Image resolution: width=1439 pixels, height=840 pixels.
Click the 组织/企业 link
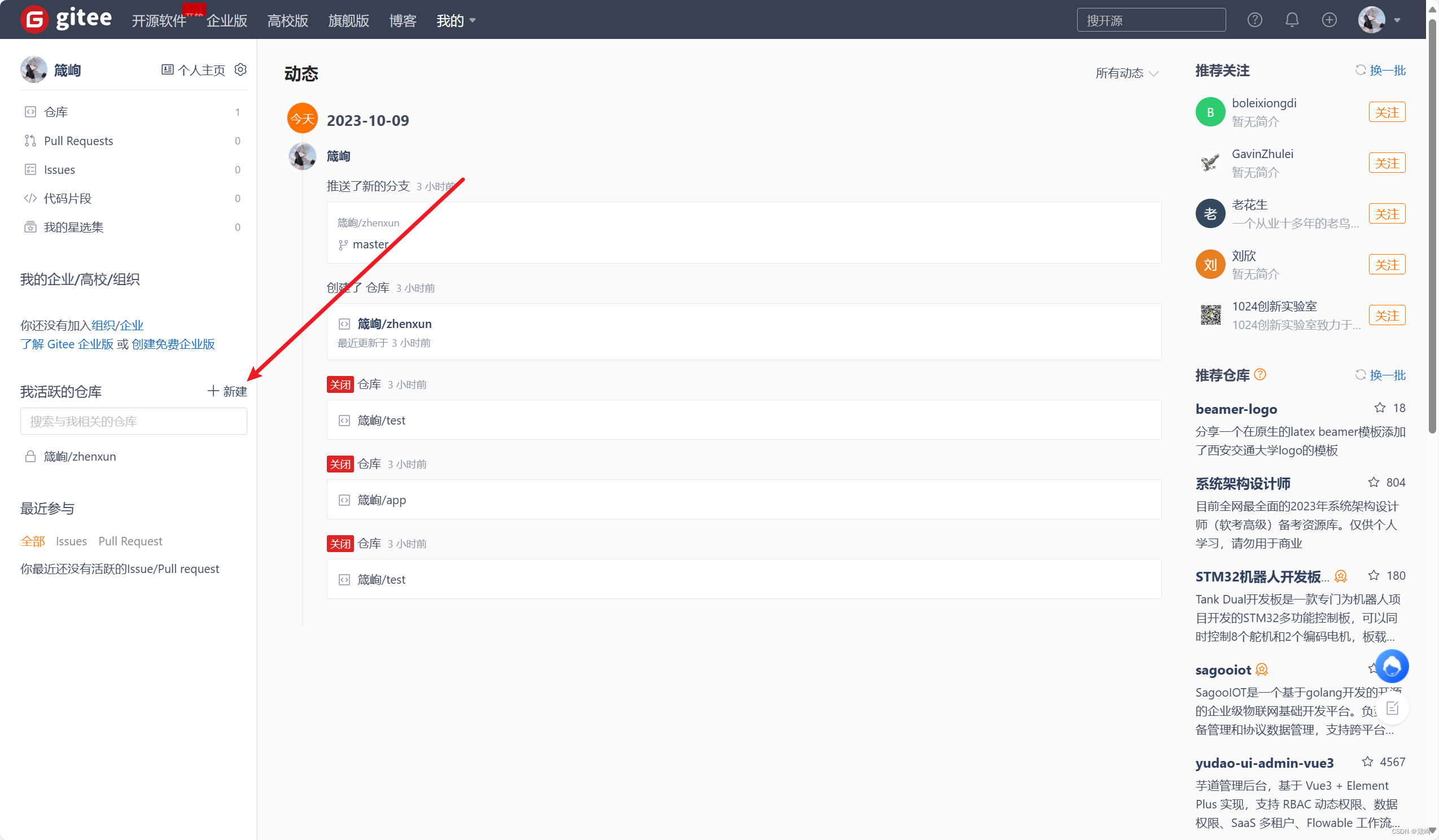click(x=117, y=325)
